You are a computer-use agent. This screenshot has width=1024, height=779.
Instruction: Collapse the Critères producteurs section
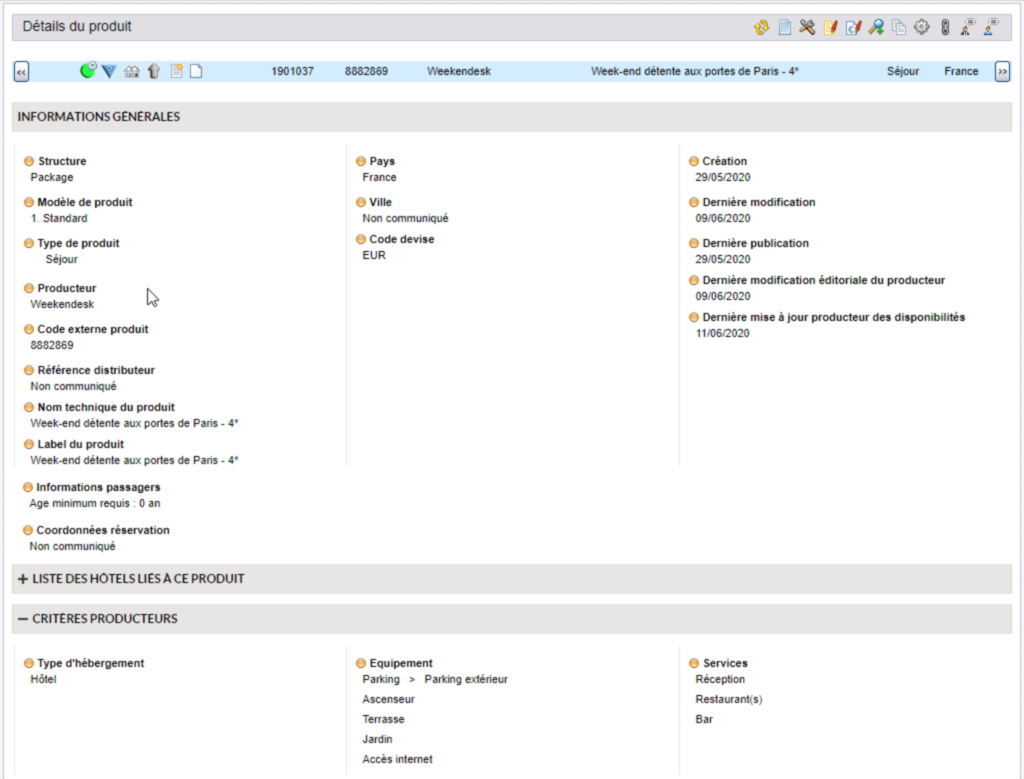coord(23,619)
